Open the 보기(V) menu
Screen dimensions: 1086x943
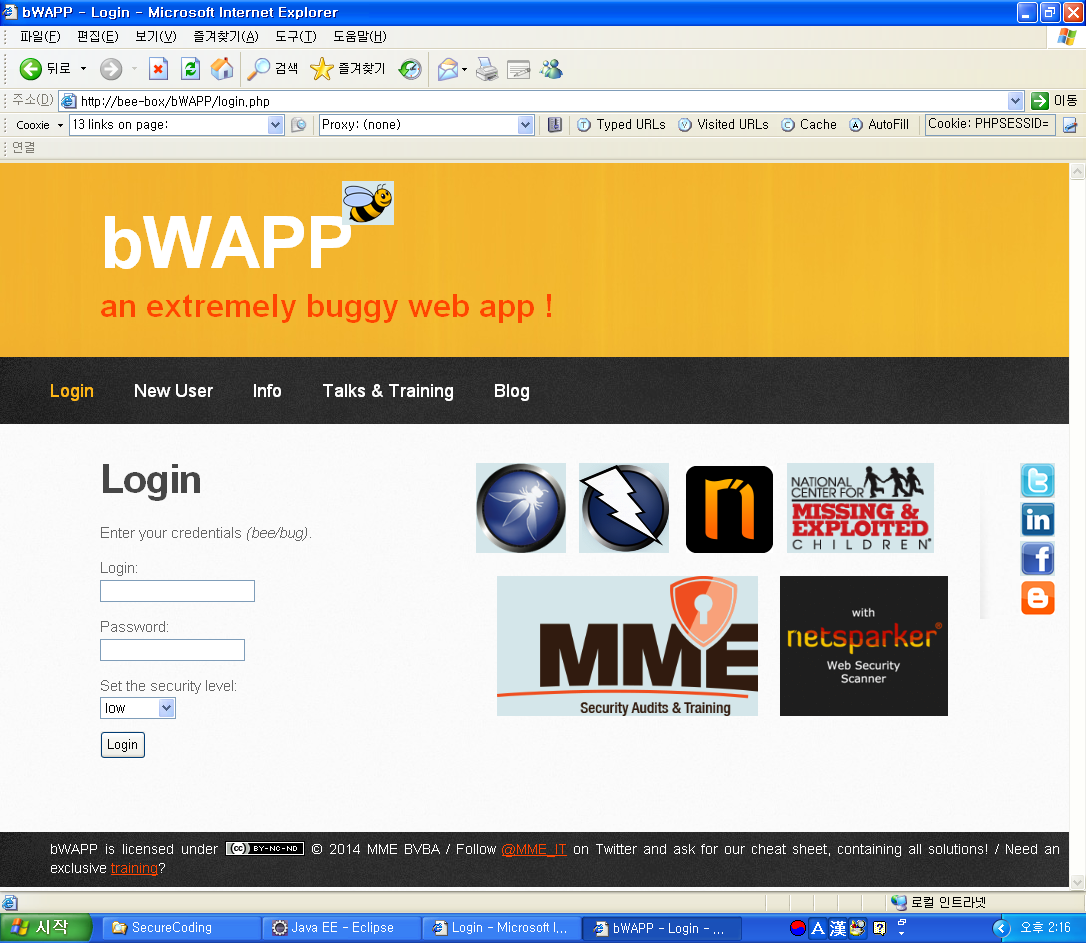156,37
